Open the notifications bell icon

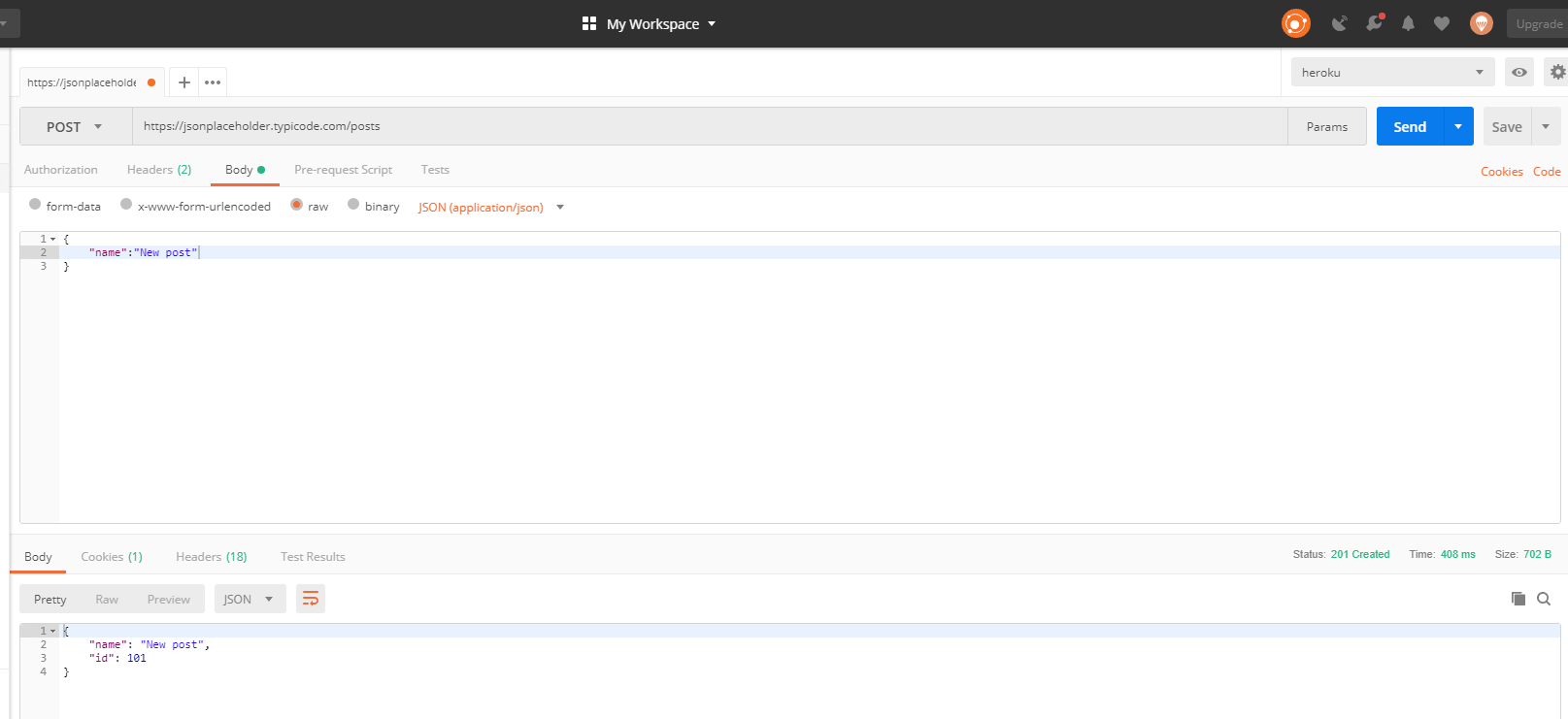[x=1408, y=23]
